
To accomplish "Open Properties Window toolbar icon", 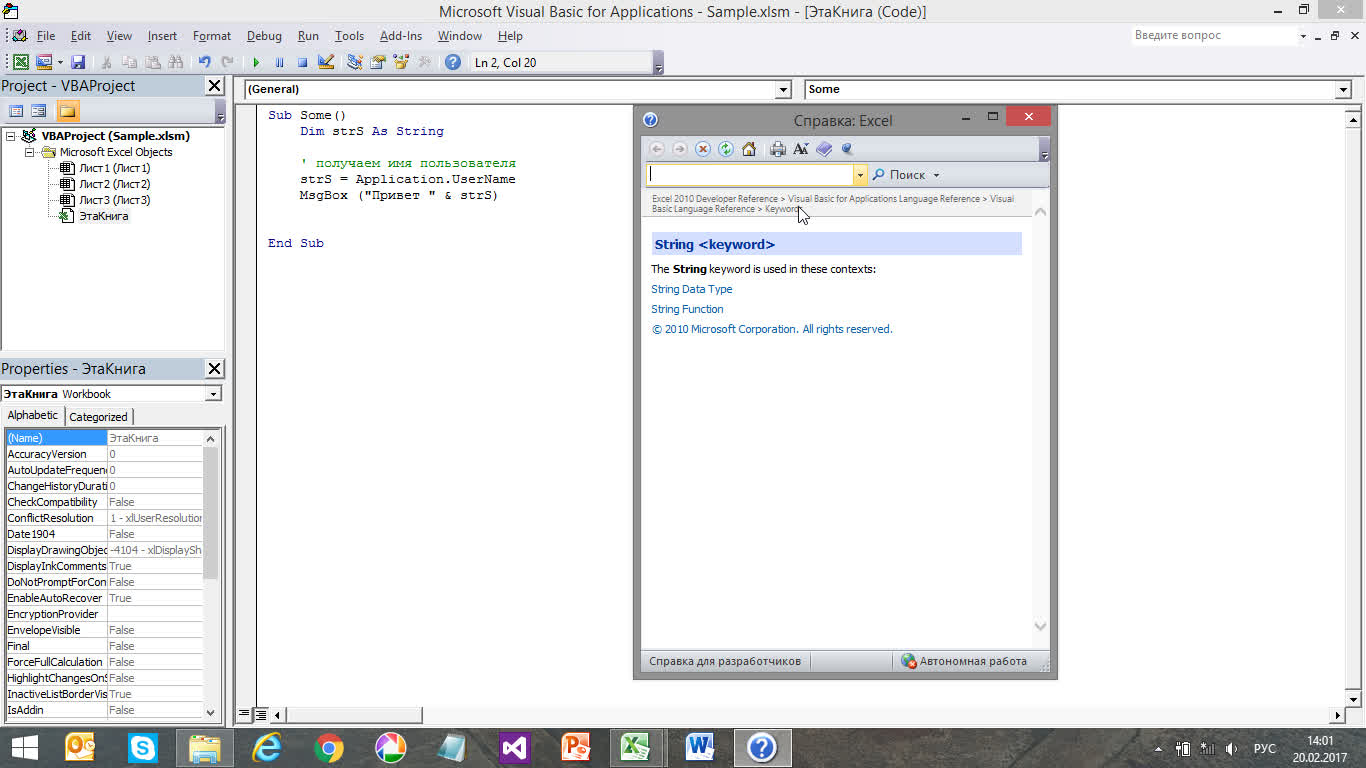I will (x=377, y=62).
